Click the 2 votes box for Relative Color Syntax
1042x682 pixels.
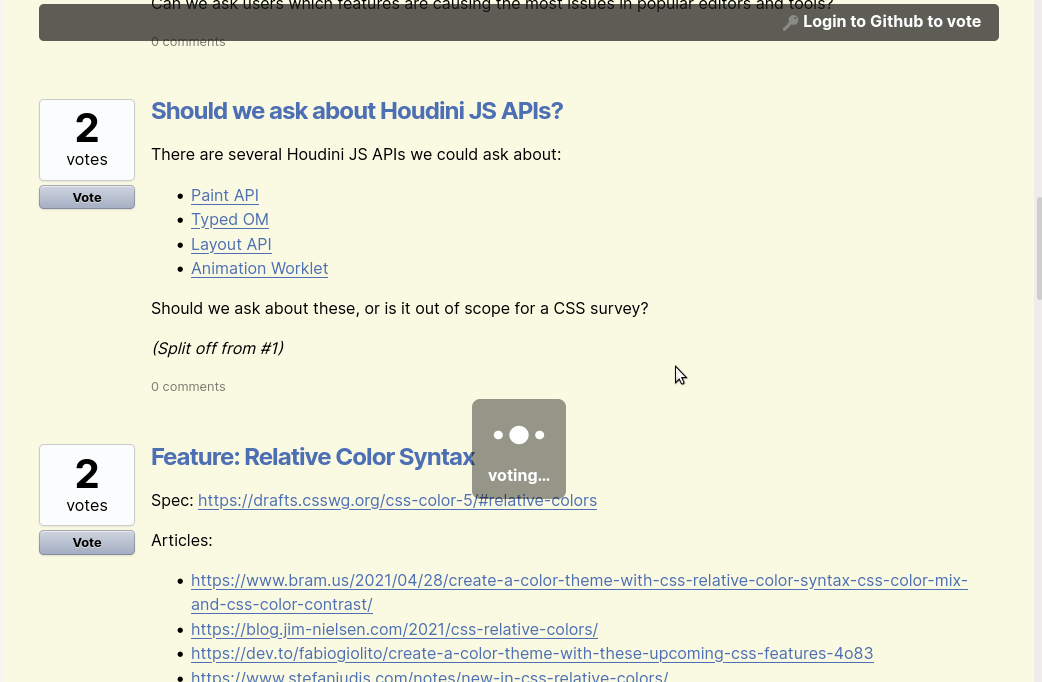pyautogui.click(x=87, y=485)
